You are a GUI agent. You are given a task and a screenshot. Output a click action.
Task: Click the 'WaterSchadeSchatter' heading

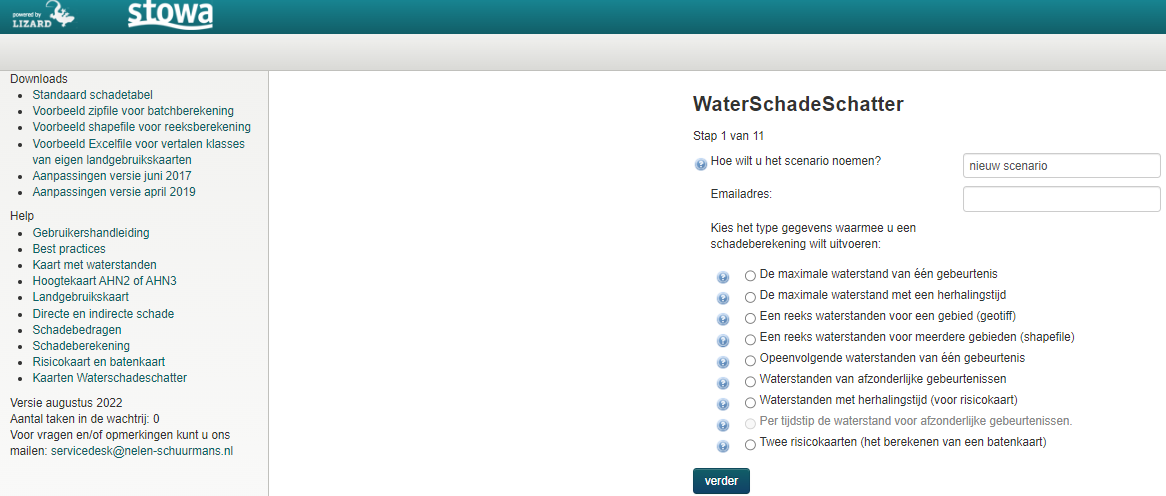pos(798,104)
